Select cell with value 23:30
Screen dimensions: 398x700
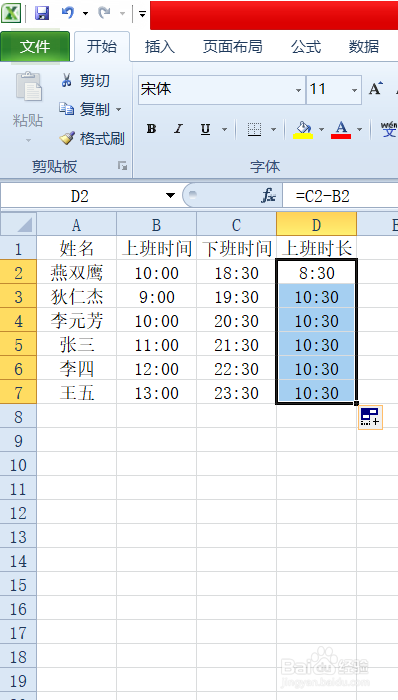[236, 393]
